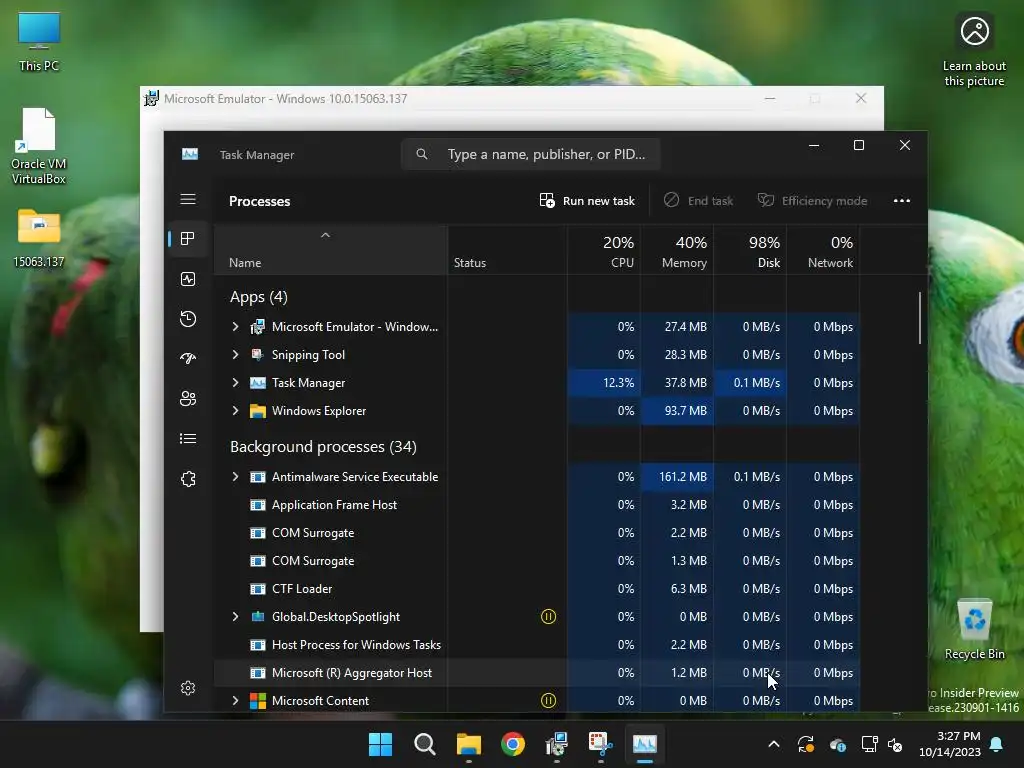Click the Snipping Tool process icon
The height and width of the screenshot is (768, 1024).
click(x=258, y=355)
